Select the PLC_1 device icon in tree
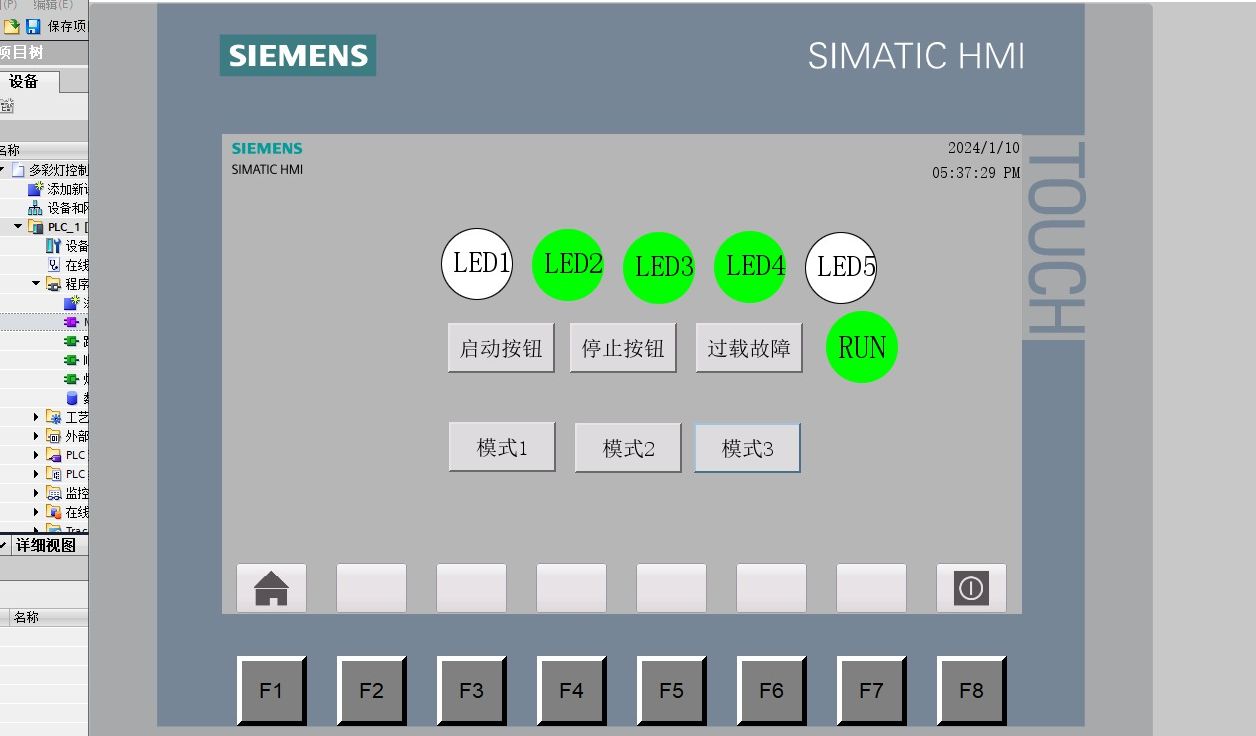The height and width of the screenshot is (736, 1256). click(x=36, y=227)
